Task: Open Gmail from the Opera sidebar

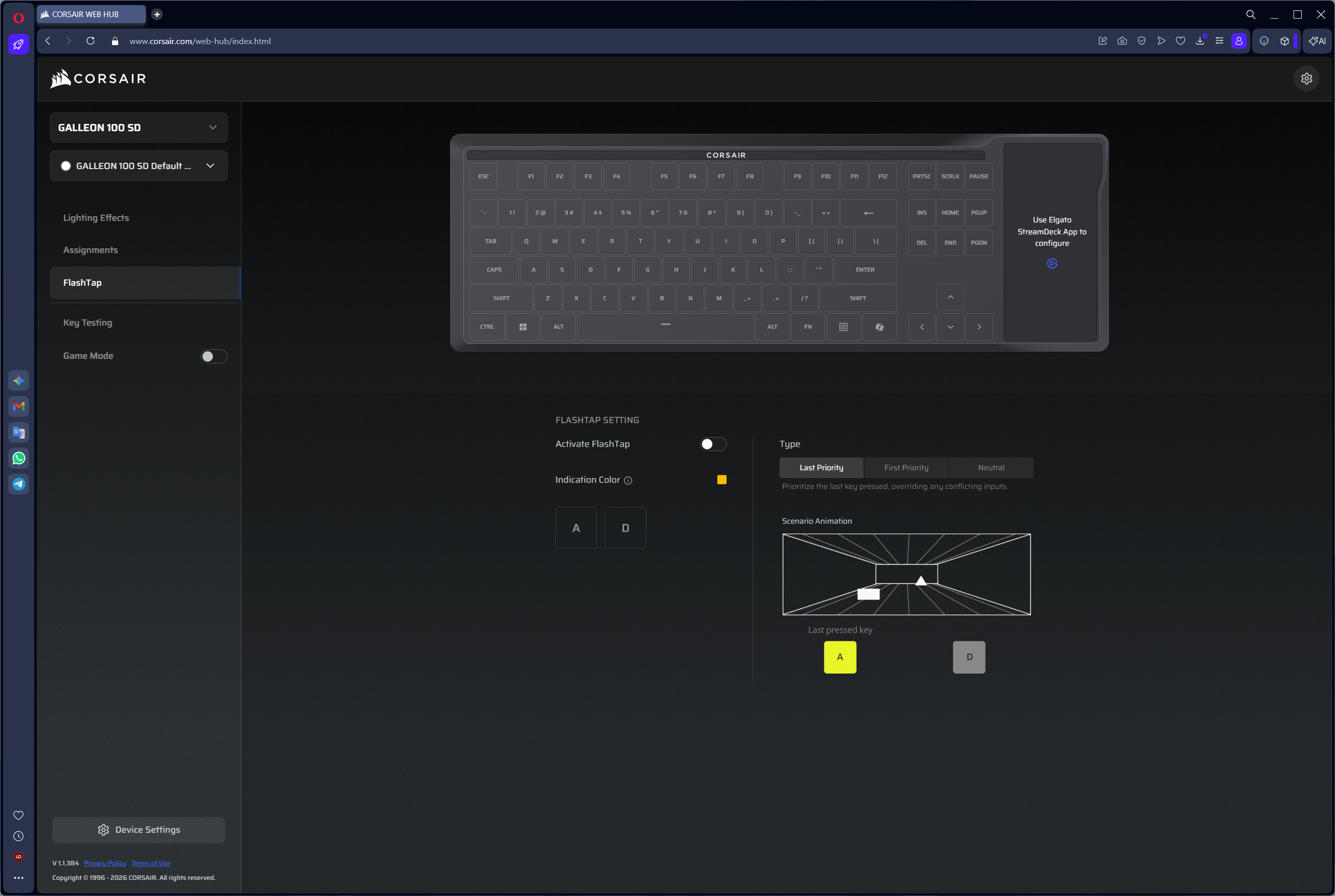Action: (x=18, y=407)
